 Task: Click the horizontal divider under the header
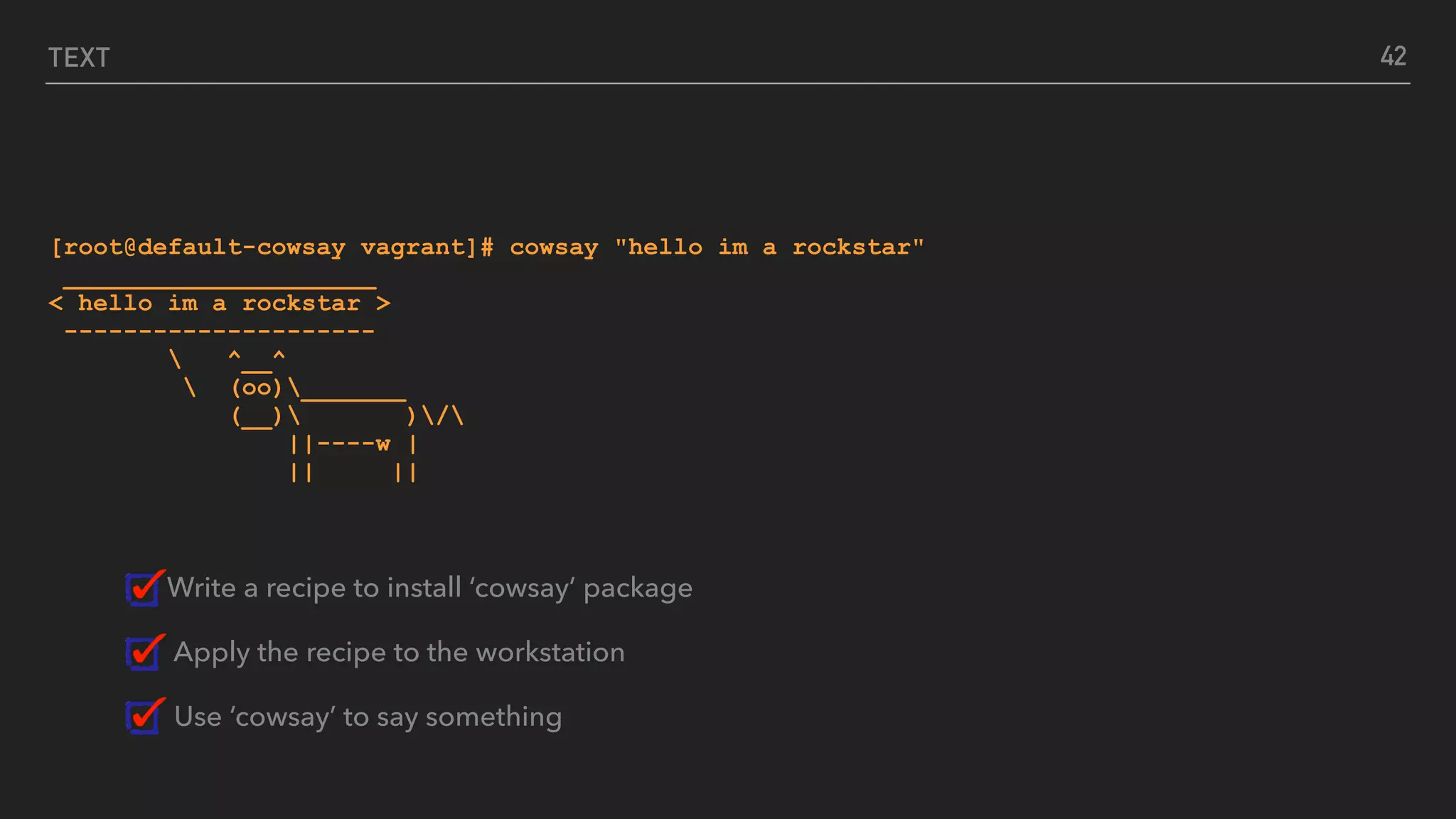pos(728,83)
